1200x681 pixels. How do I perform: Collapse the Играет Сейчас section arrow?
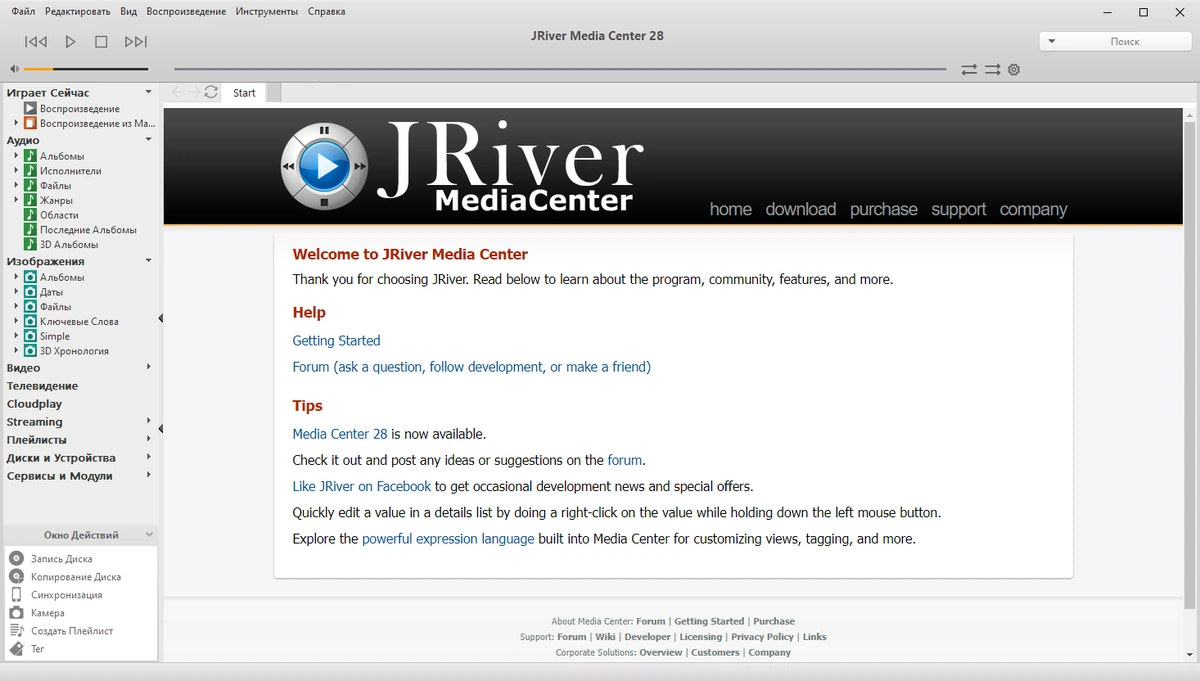click(149, 92)
